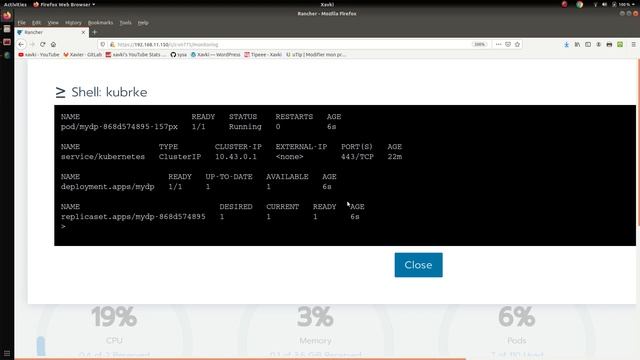
Task: Open uTip Modifier mon pr... bookmark
Action: [x=316, y=54]
